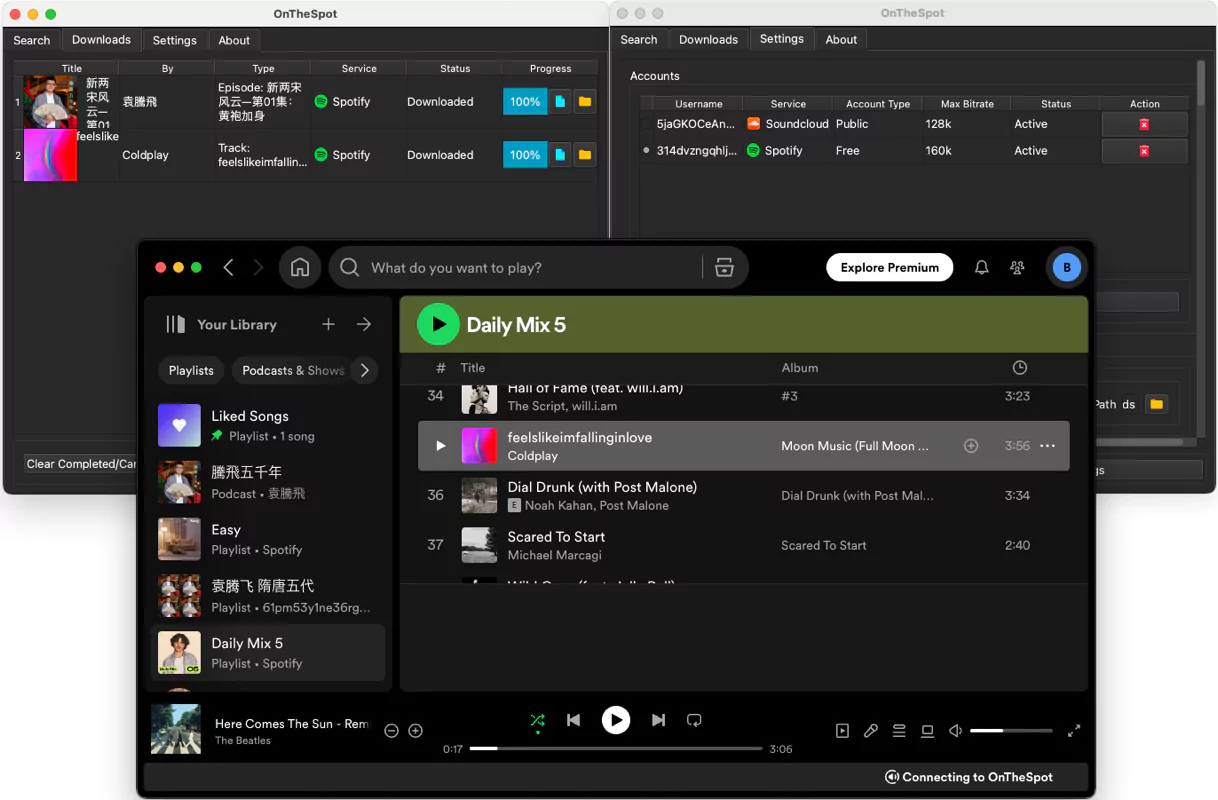This screenshot has height=800, width=1218.
Task: Click the Explore Premium button
Action: (889, 267)
